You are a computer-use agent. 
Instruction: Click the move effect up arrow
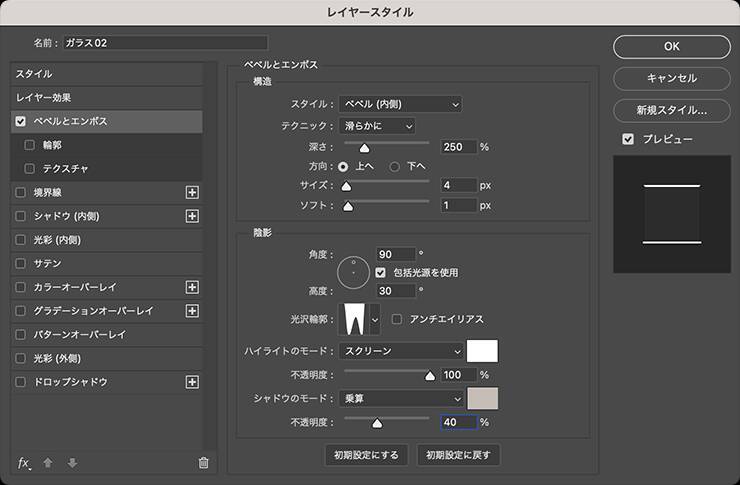tap(48, 462)
